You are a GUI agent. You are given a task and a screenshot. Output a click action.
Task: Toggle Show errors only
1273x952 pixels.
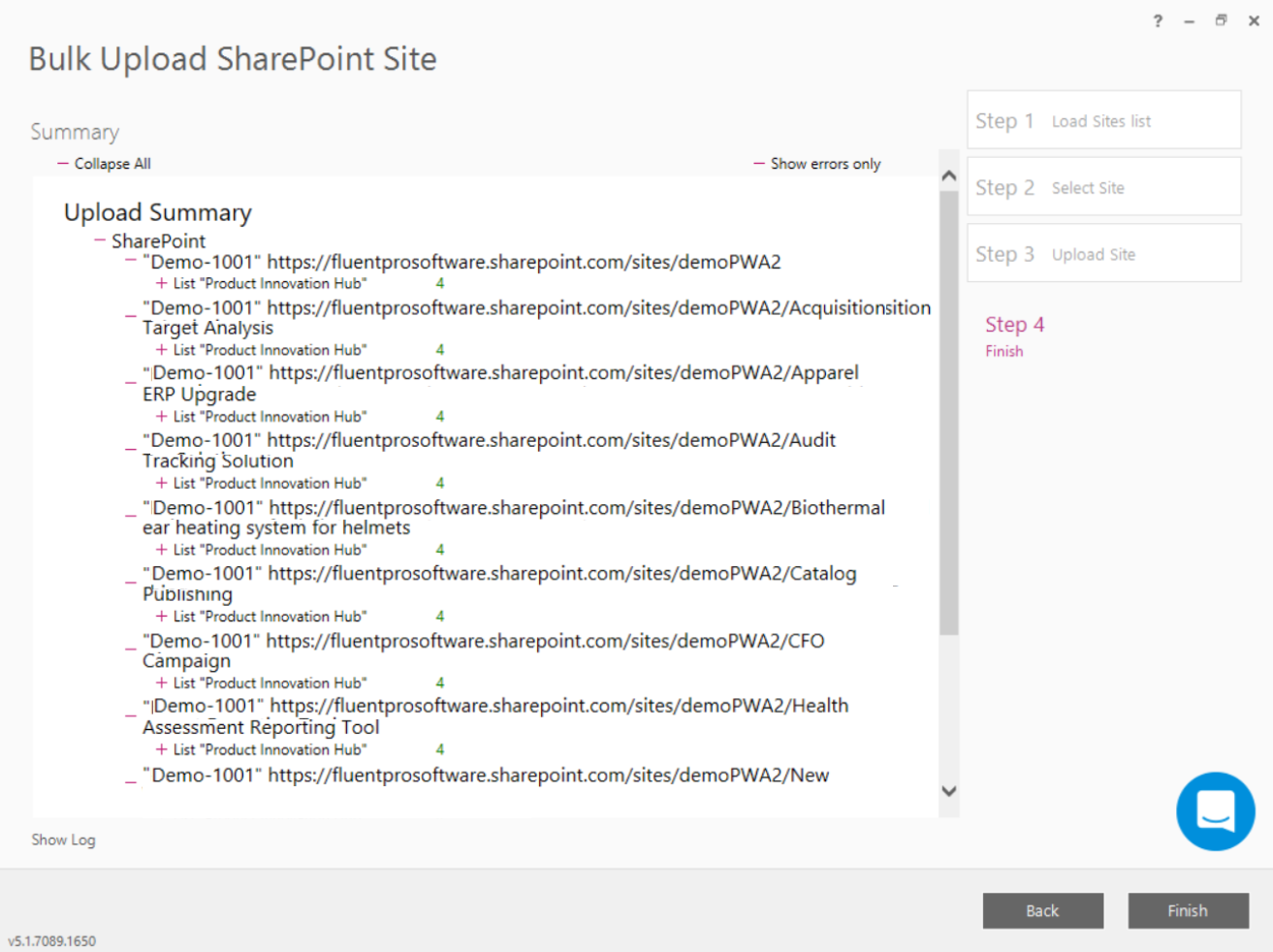(x=817, y=164)
